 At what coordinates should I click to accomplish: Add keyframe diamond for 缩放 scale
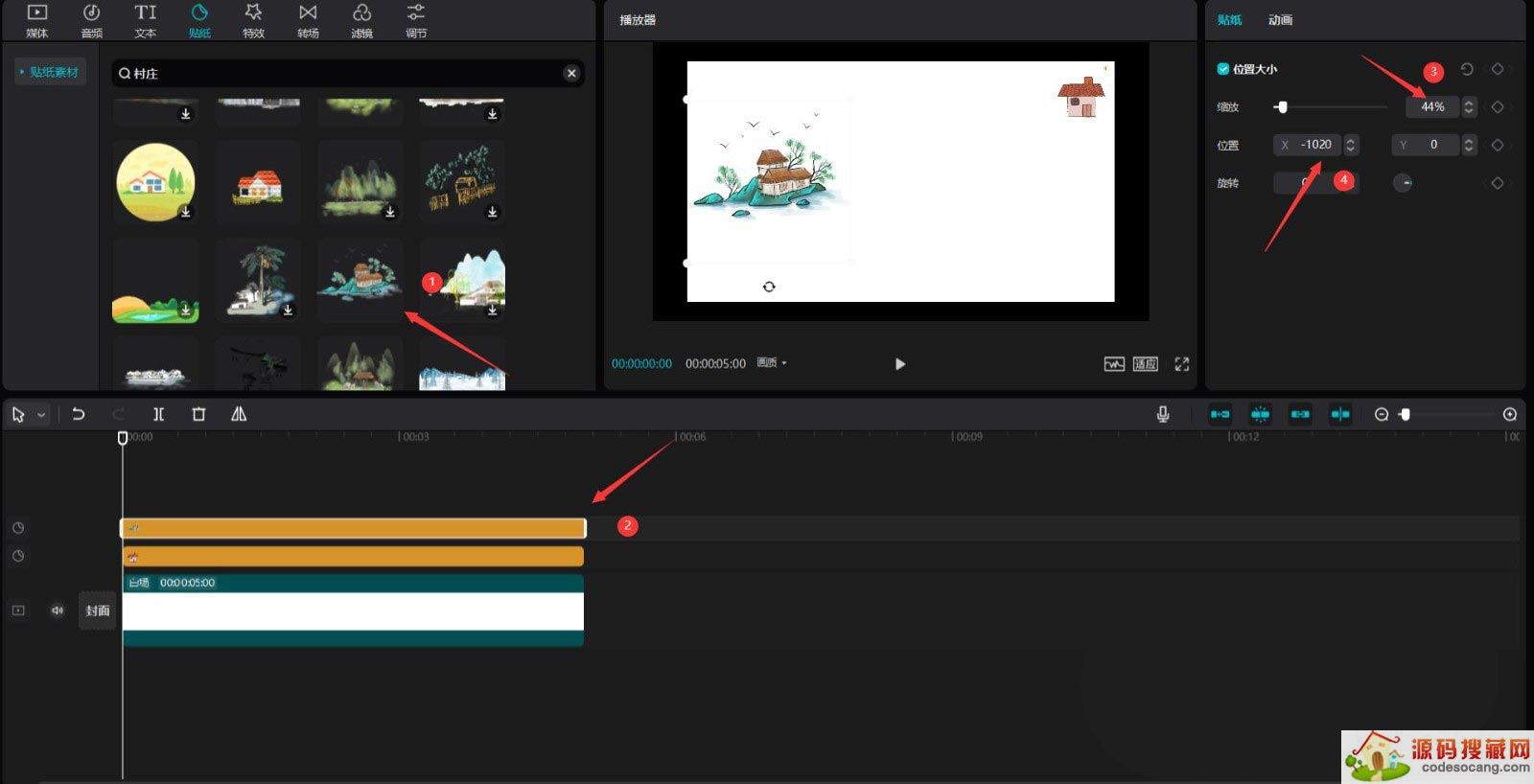pyautogui.click(x=1498, y=107)
